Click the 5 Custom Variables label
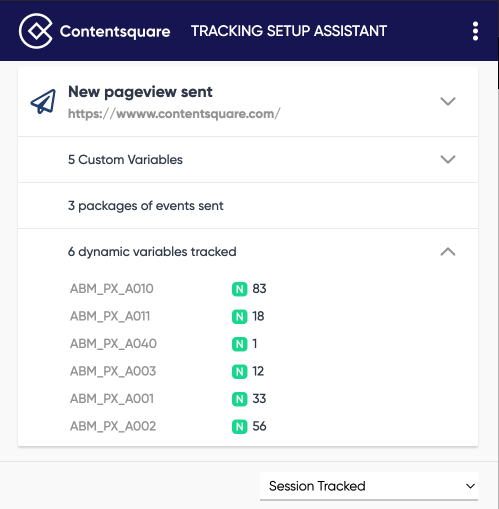The height and width of the screenshot is (509, 499). coord(125,160)
